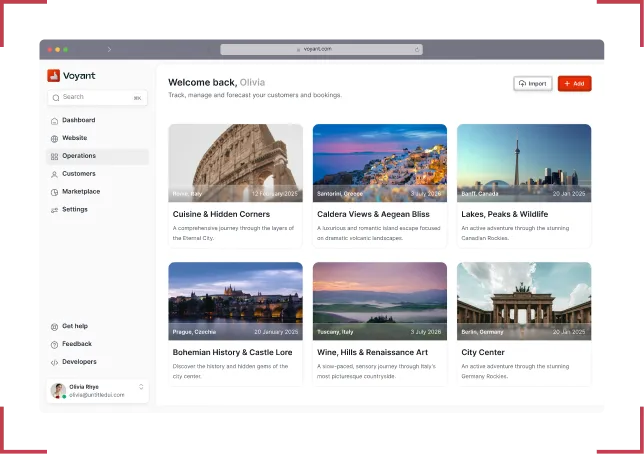Click the Import button
The image size is (644, 454).
click(533, 83)
